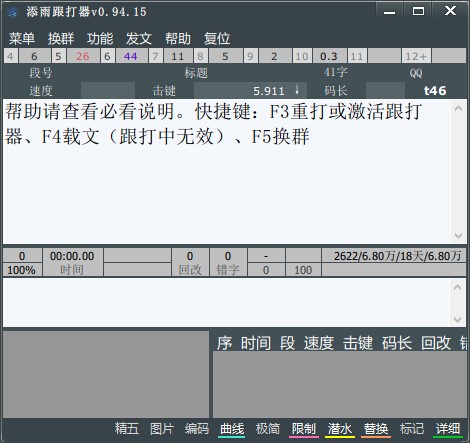Click the 标题 label
The image size is (470, 443).
pyautogui.click(x=196, y=73)
